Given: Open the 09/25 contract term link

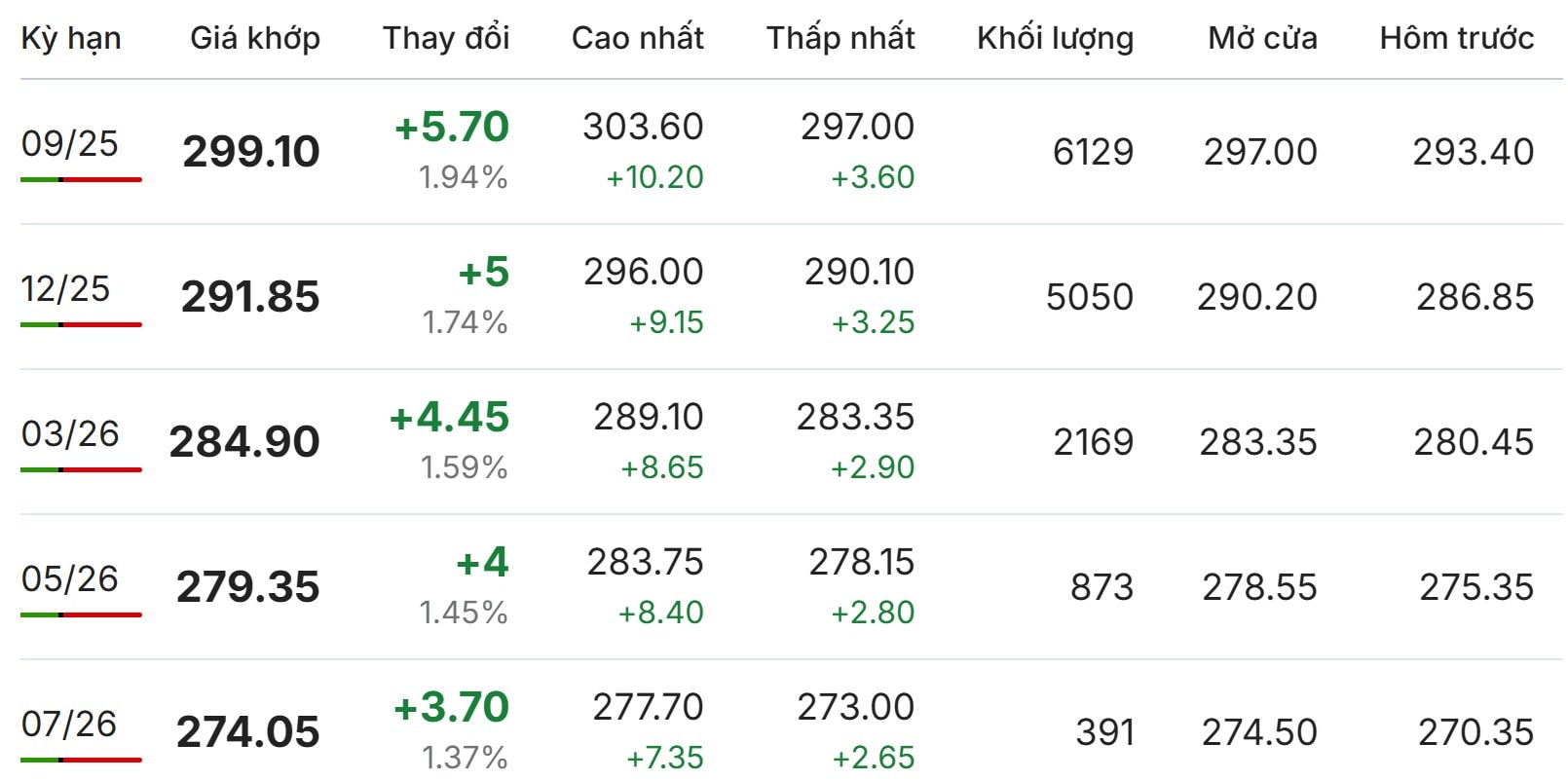Looking at the screenshot, I should click(x=70, y=143).
